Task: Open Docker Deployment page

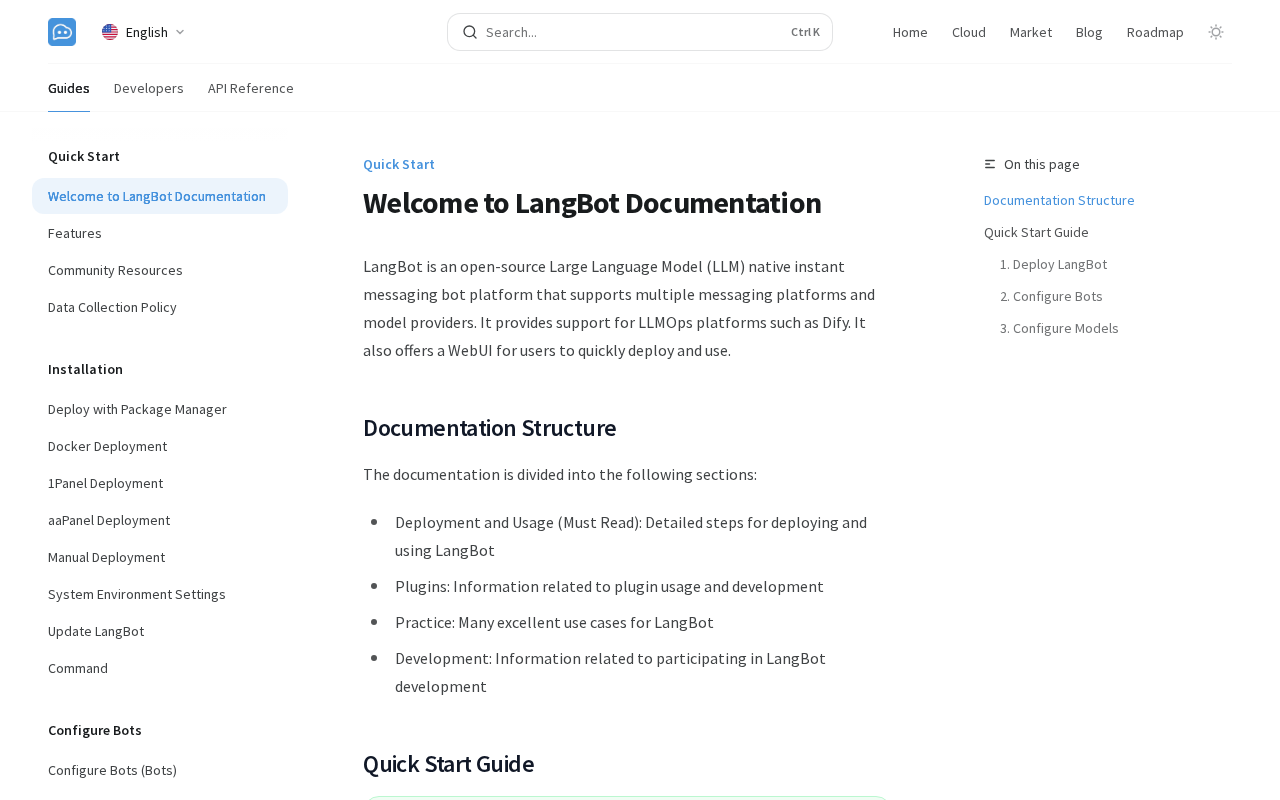Action: point(160,446)
